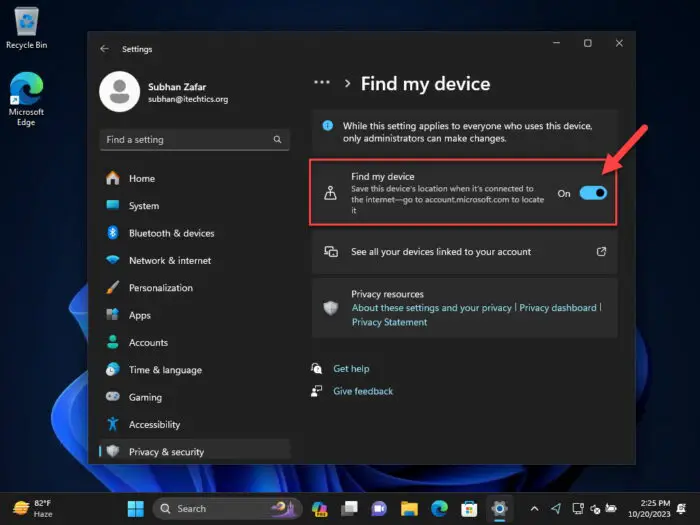Open Accessibility settings

195,424
